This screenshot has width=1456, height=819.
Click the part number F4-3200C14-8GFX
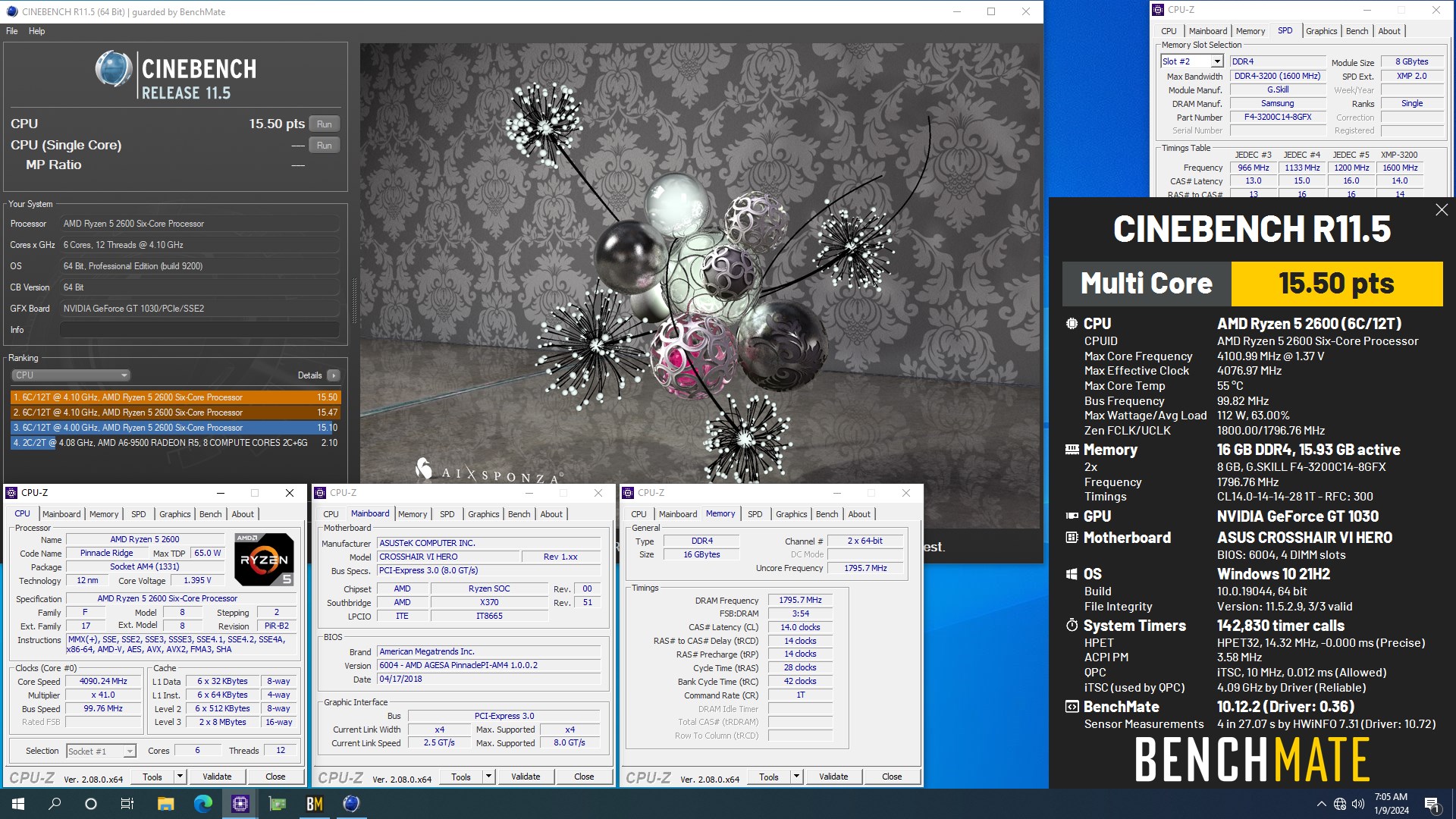click(1278, 118)
